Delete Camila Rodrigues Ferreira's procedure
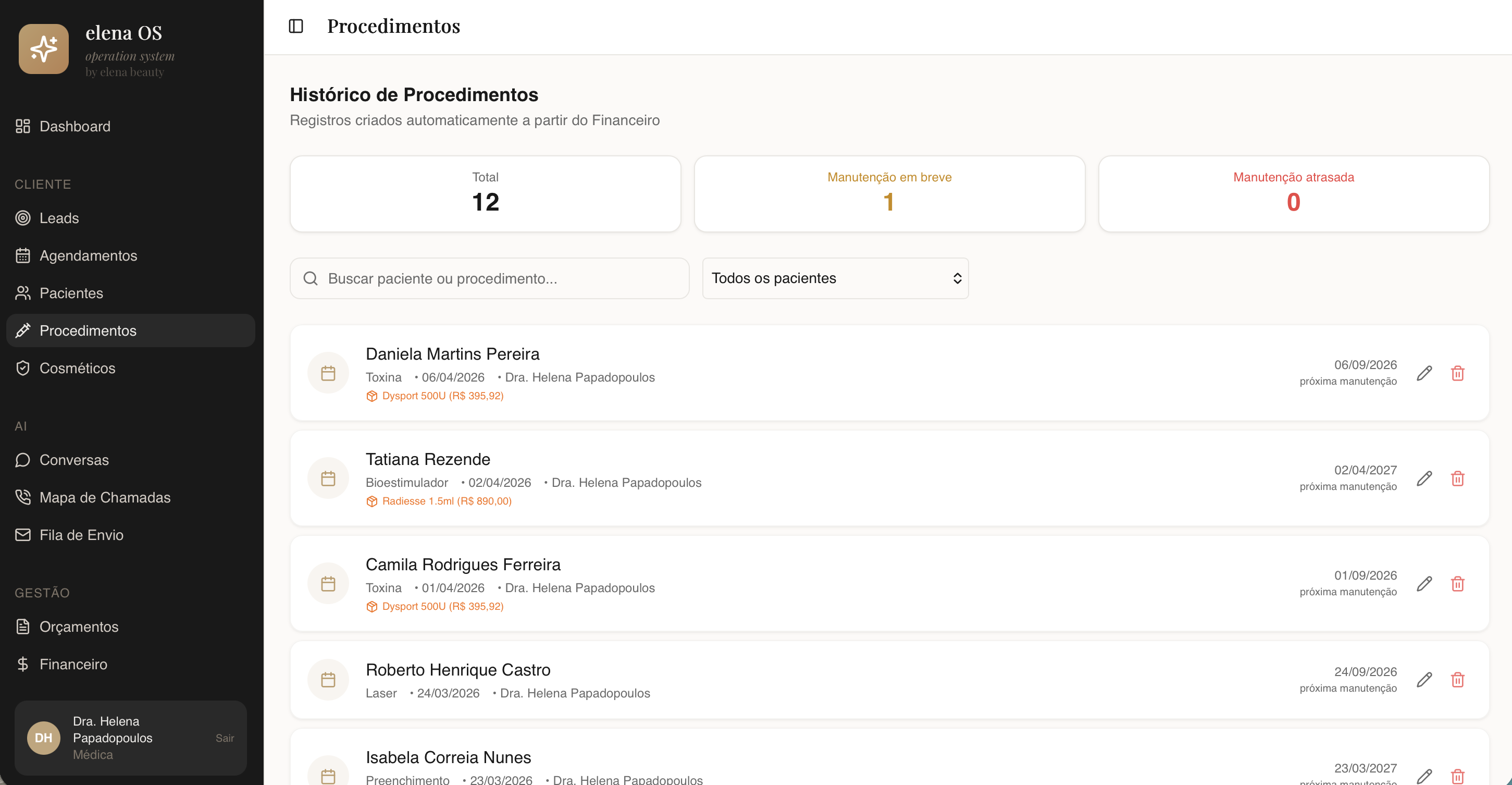The image size is (1512, 785). click(1457, 584)
